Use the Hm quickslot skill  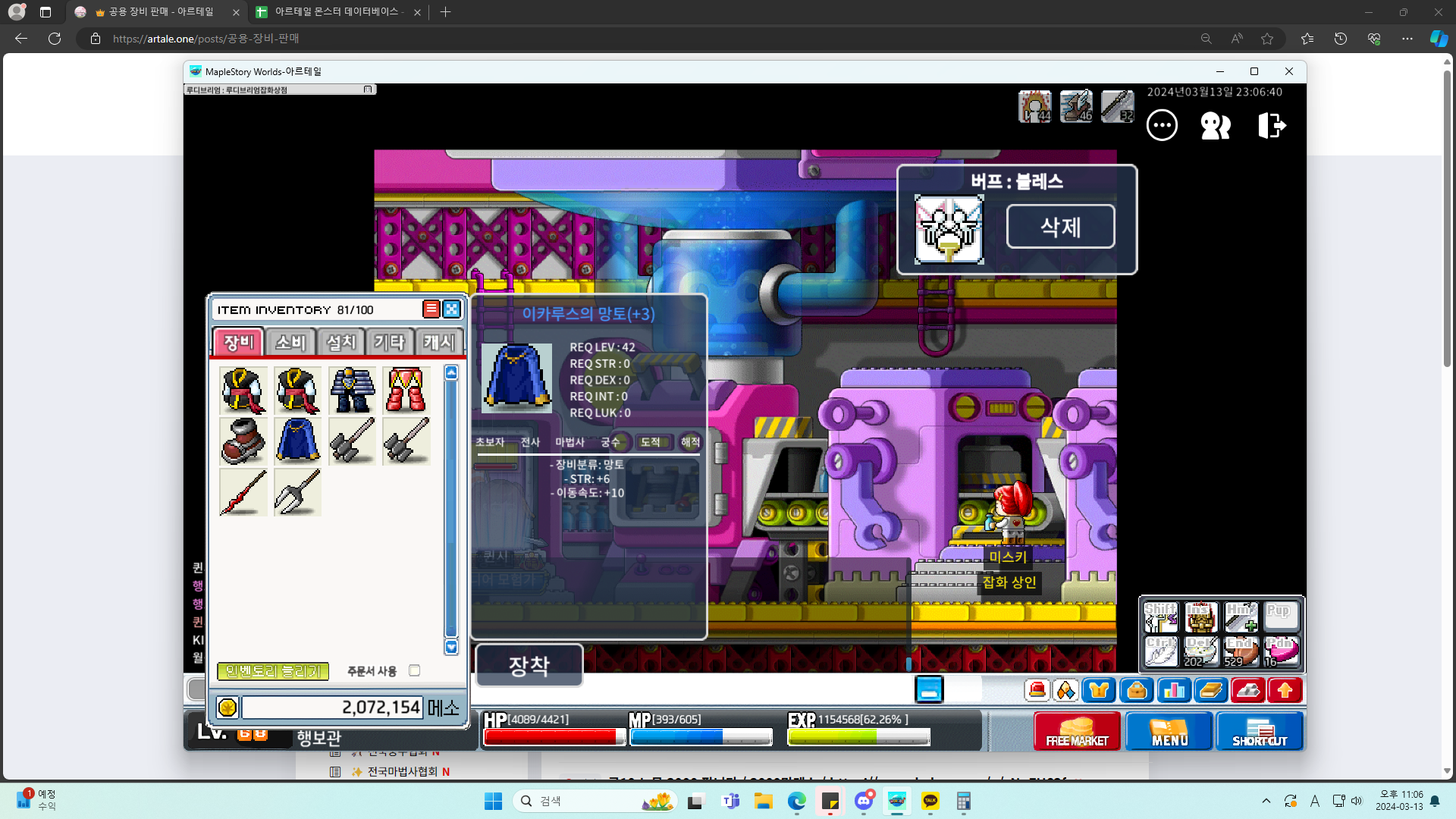tap(1241, 617)
